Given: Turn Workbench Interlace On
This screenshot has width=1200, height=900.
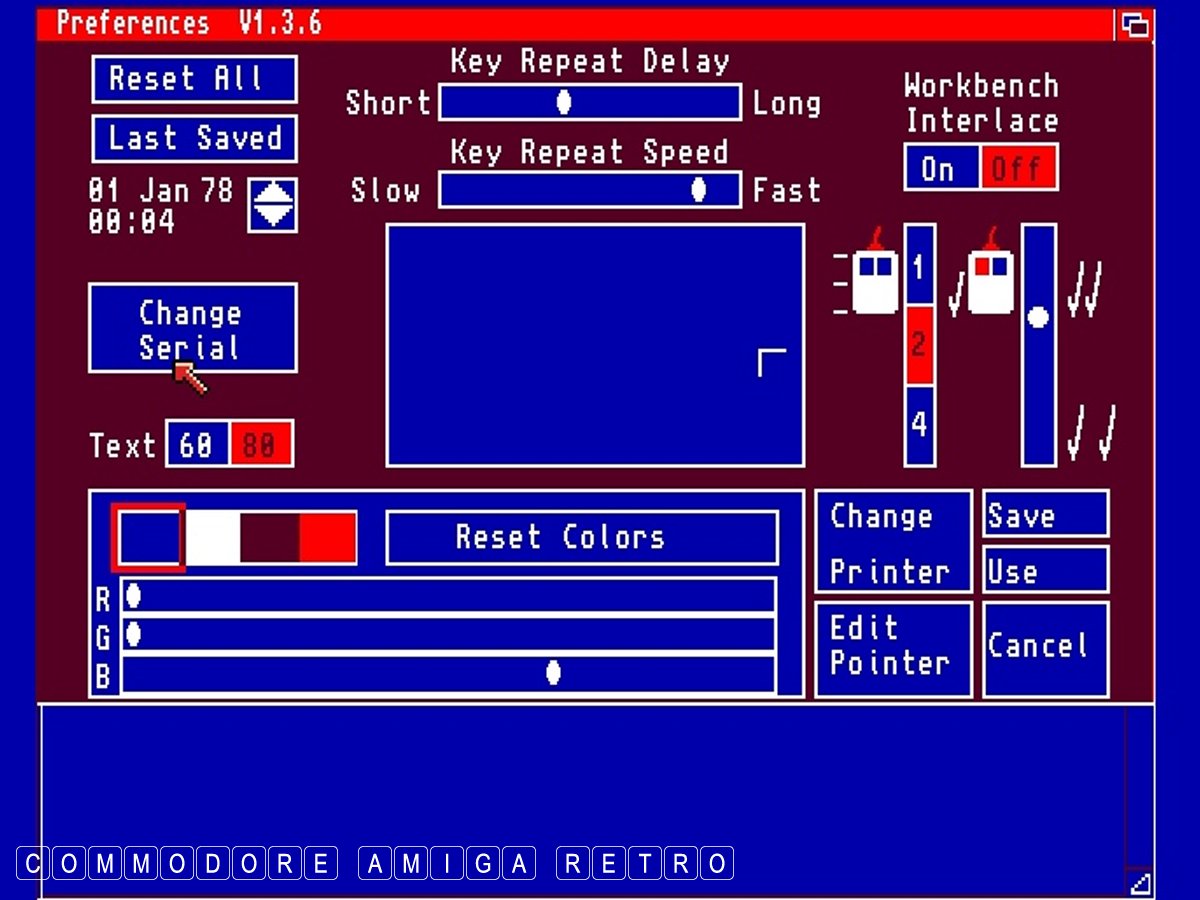Looking at the screenshot, I should coord(941,169).
